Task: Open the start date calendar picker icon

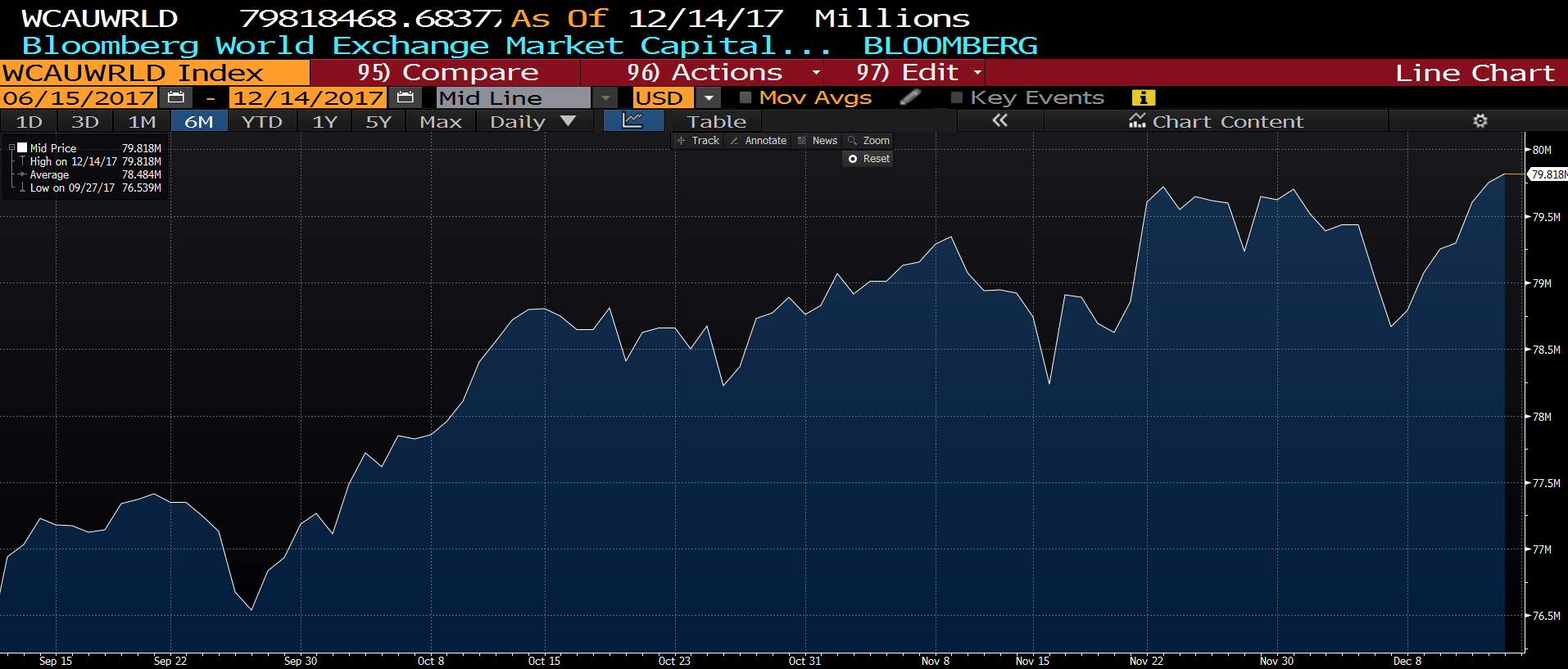Action: pos(175,97)
